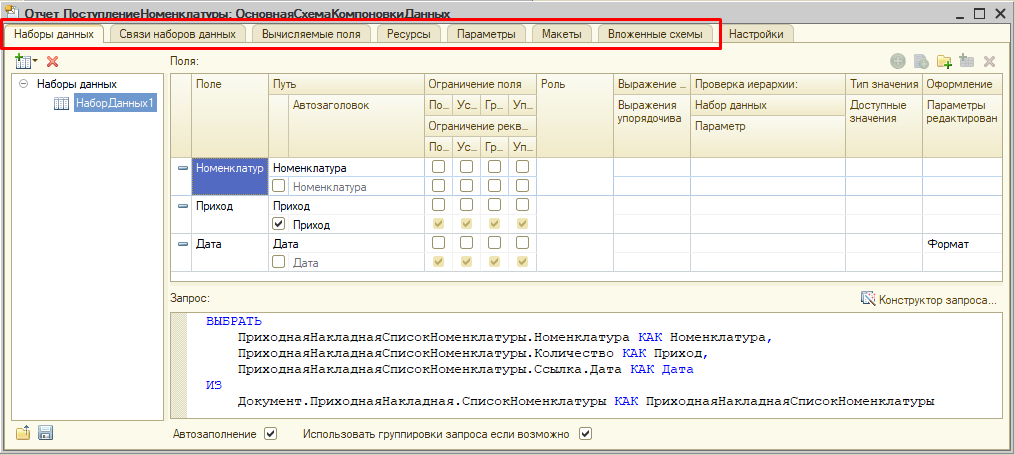Click the ИЗ keyword in query
Viewport: 1015px width, 455px height.
click(x=214, y=384)
